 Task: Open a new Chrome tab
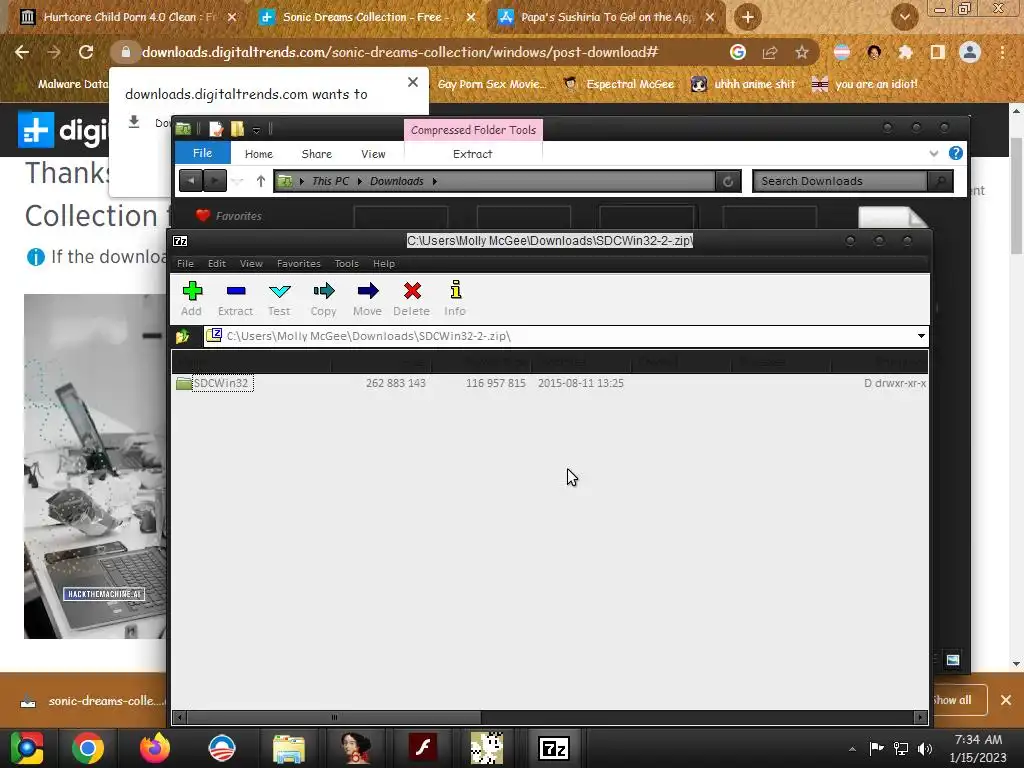[x=748, y=18]
